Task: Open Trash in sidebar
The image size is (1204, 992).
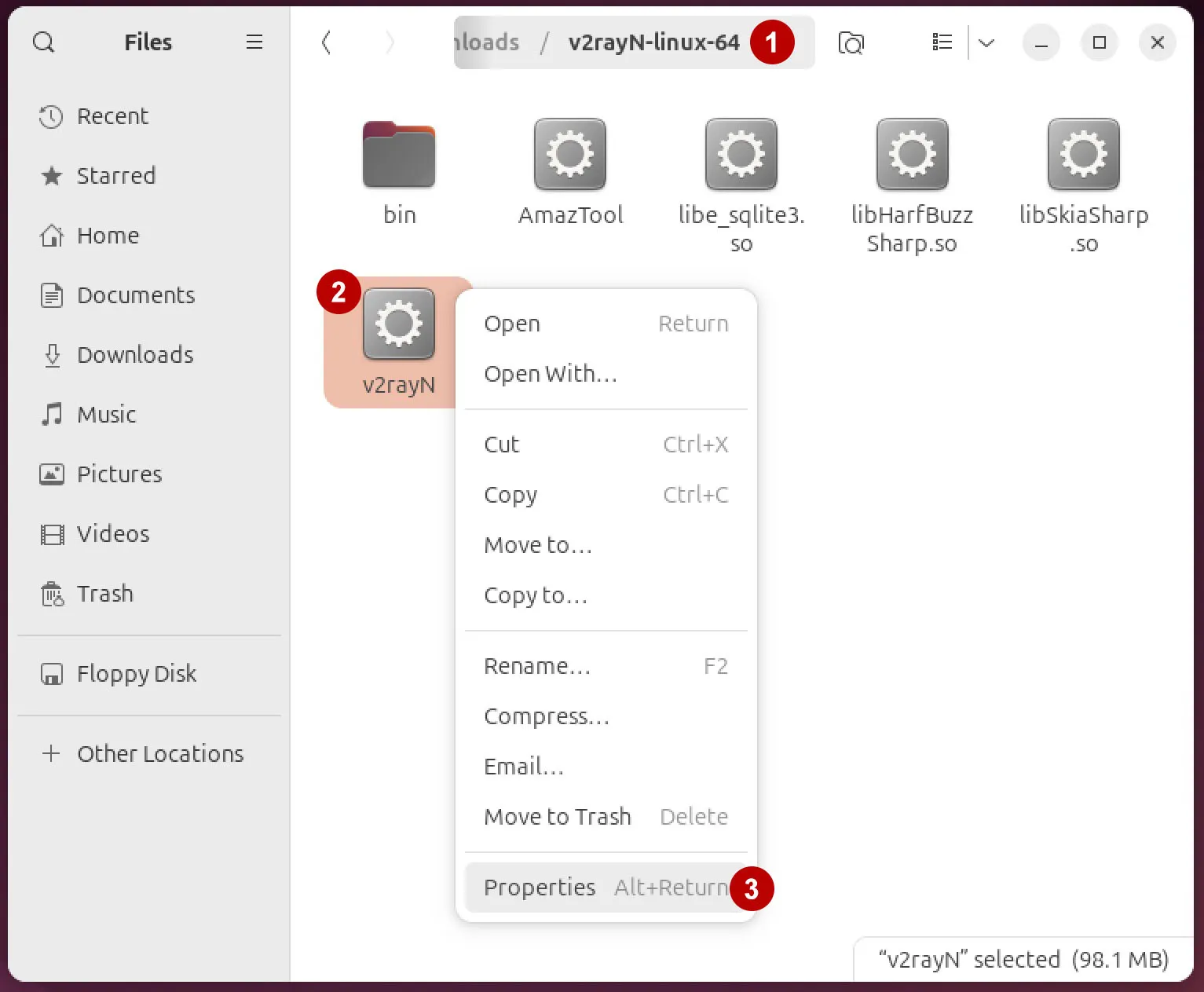Action: pos(149,594)
